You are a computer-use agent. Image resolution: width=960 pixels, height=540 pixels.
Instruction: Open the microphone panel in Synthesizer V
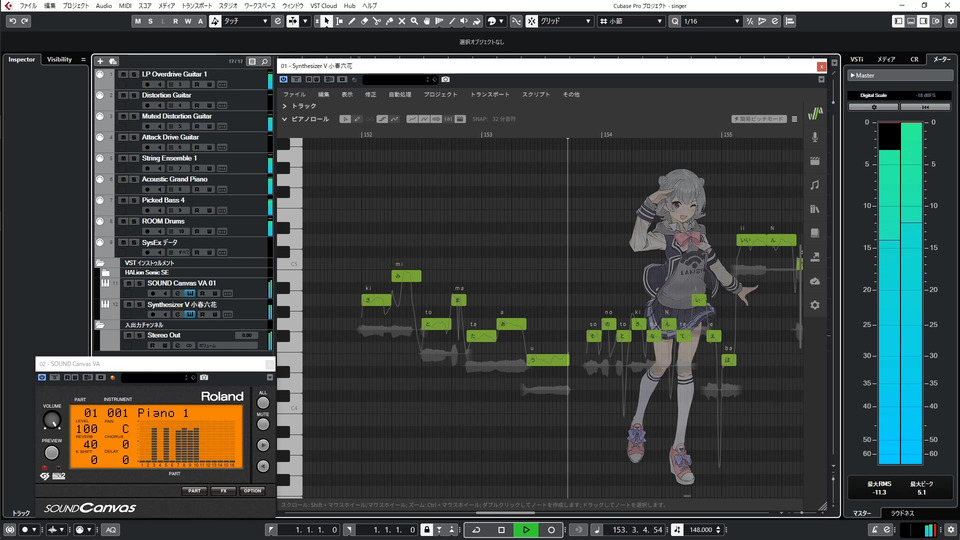(815, 137)
